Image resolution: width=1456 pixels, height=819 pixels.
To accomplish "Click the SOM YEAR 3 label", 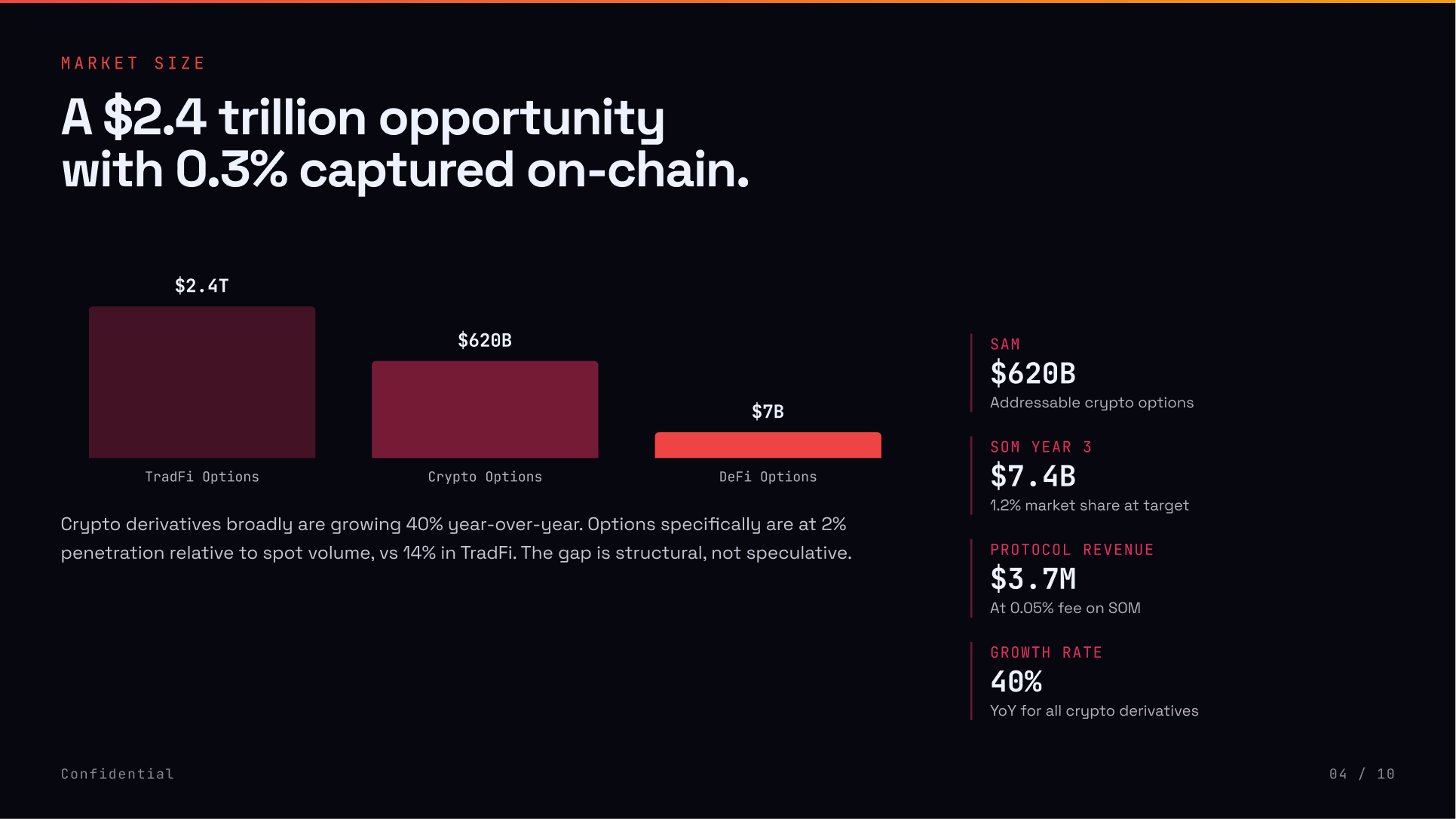I will 1041,447.
